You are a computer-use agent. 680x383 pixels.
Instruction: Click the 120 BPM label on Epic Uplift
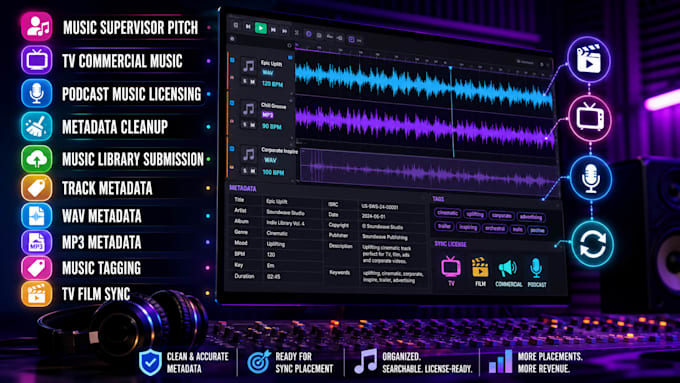272,84
